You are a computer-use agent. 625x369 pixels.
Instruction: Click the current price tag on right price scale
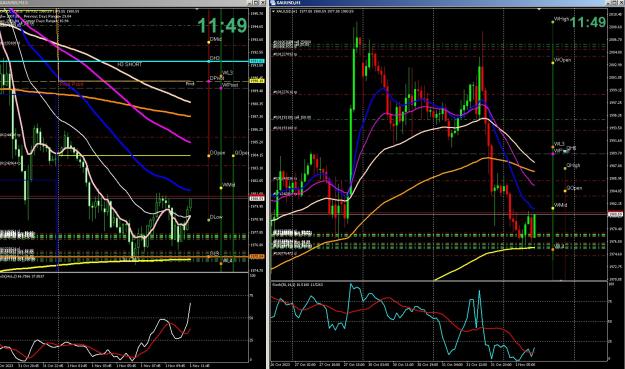(615, 214)
